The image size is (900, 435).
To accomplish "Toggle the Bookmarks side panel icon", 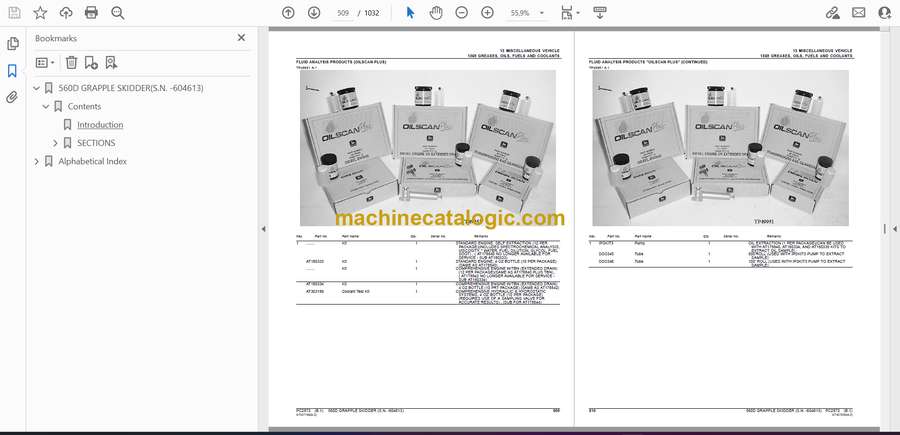I will tap(12, 71).
